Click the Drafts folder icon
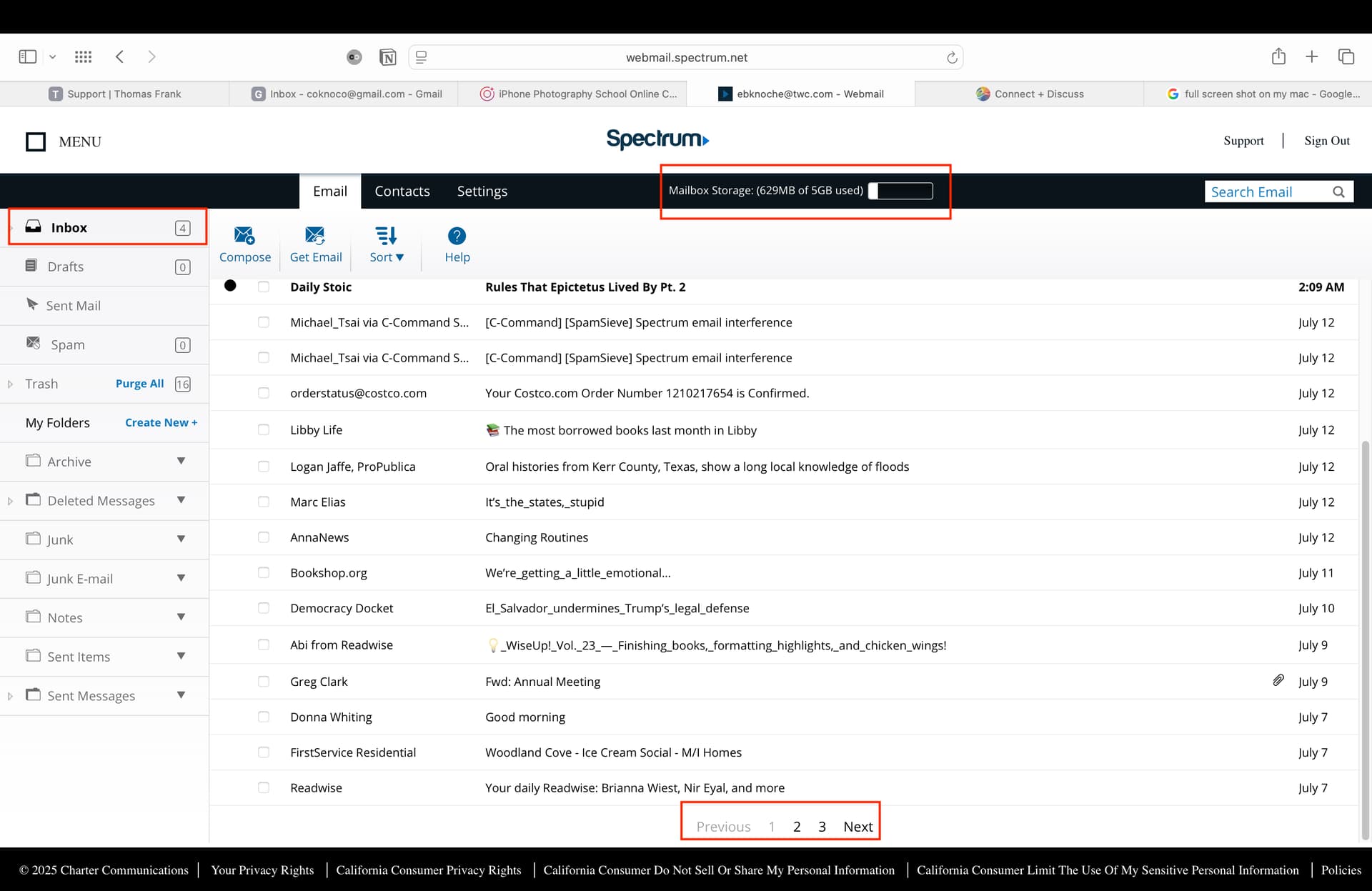 31,266
